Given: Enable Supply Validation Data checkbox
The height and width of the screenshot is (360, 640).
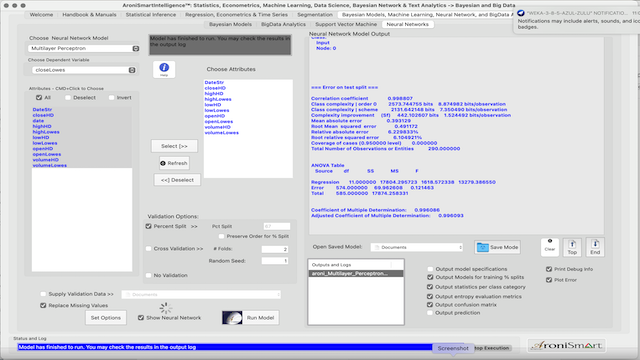Looking at the screenshot, I should pos(43,294).
